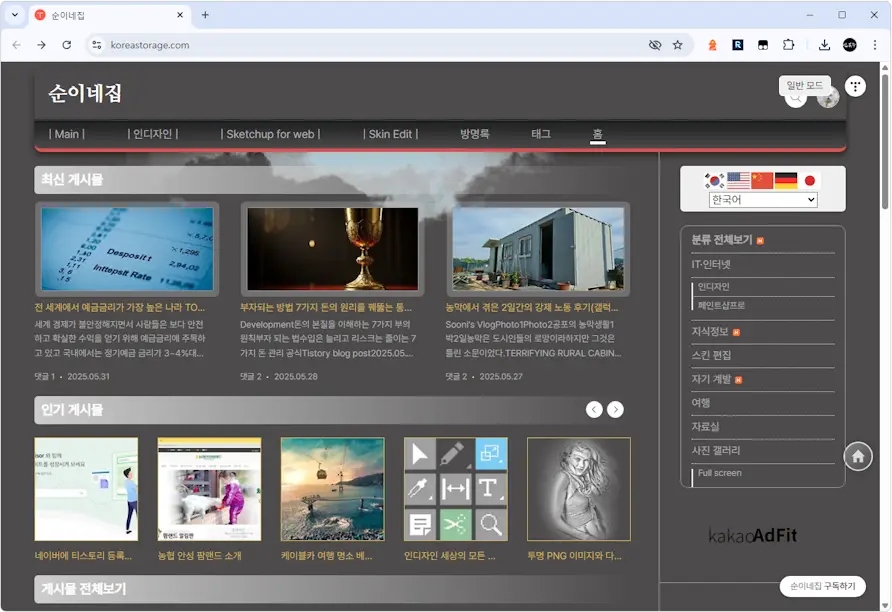This screenshot has width=892, height=612.
Task: Toggle 일반 모드 display mode
Action: [x=804, y=85]
